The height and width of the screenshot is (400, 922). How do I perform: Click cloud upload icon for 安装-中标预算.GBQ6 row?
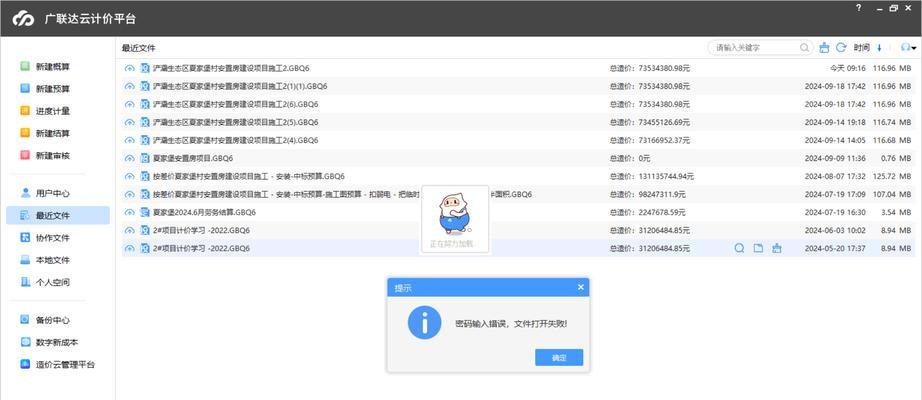coord(129,176)
